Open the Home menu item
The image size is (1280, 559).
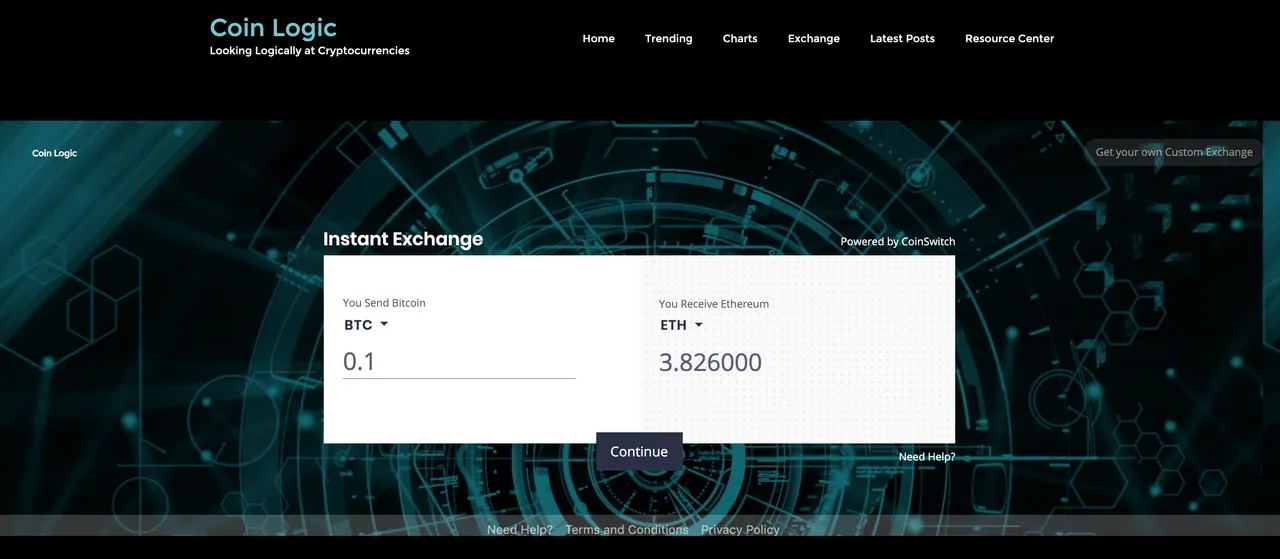[x=598, y=38]
